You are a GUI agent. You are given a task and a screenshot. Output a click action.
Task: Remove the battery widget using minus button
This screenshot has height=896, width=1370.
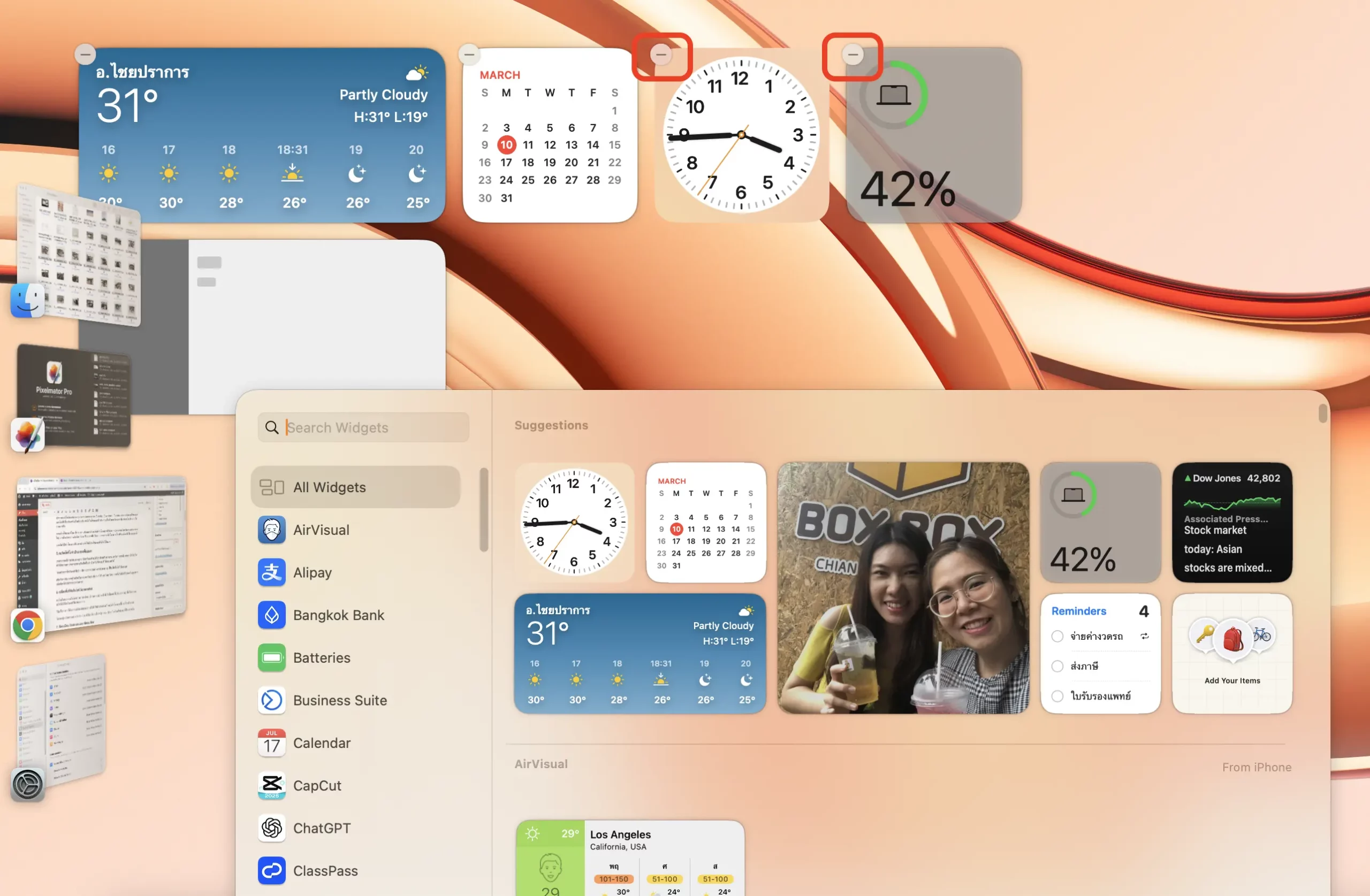point(852,55)
